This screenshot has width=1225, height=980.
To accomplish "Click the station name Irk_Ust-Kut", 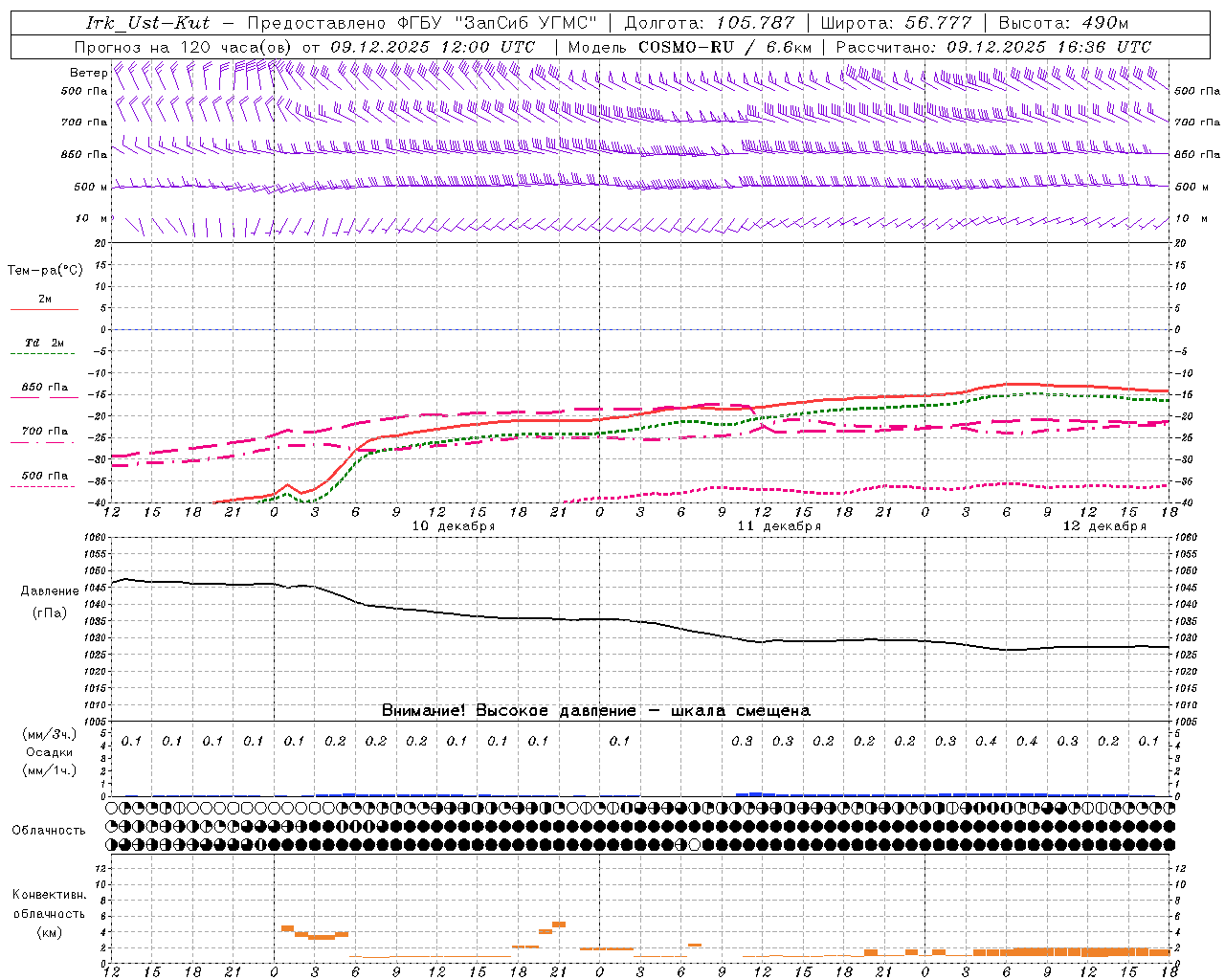I will (x=147, y=23).
